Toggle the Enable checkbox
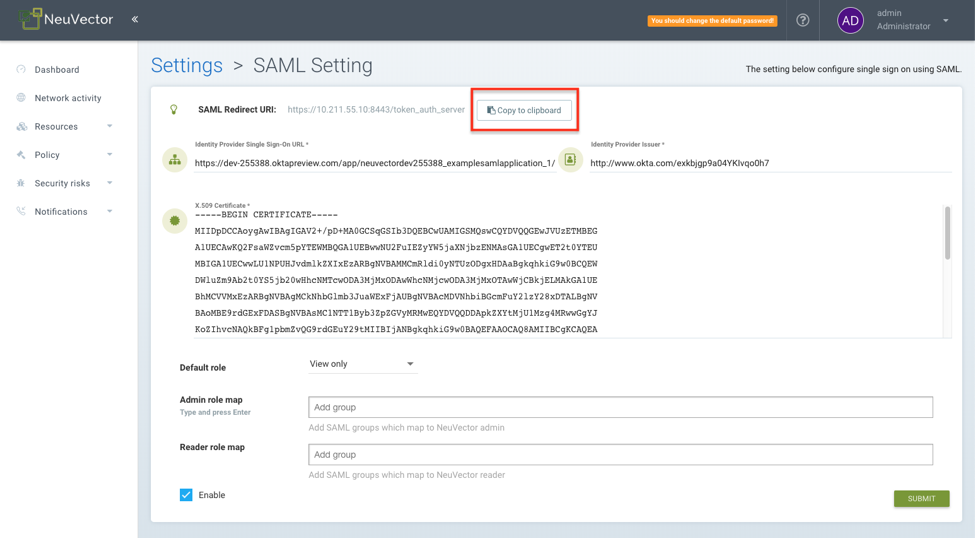 click(186, 494)
